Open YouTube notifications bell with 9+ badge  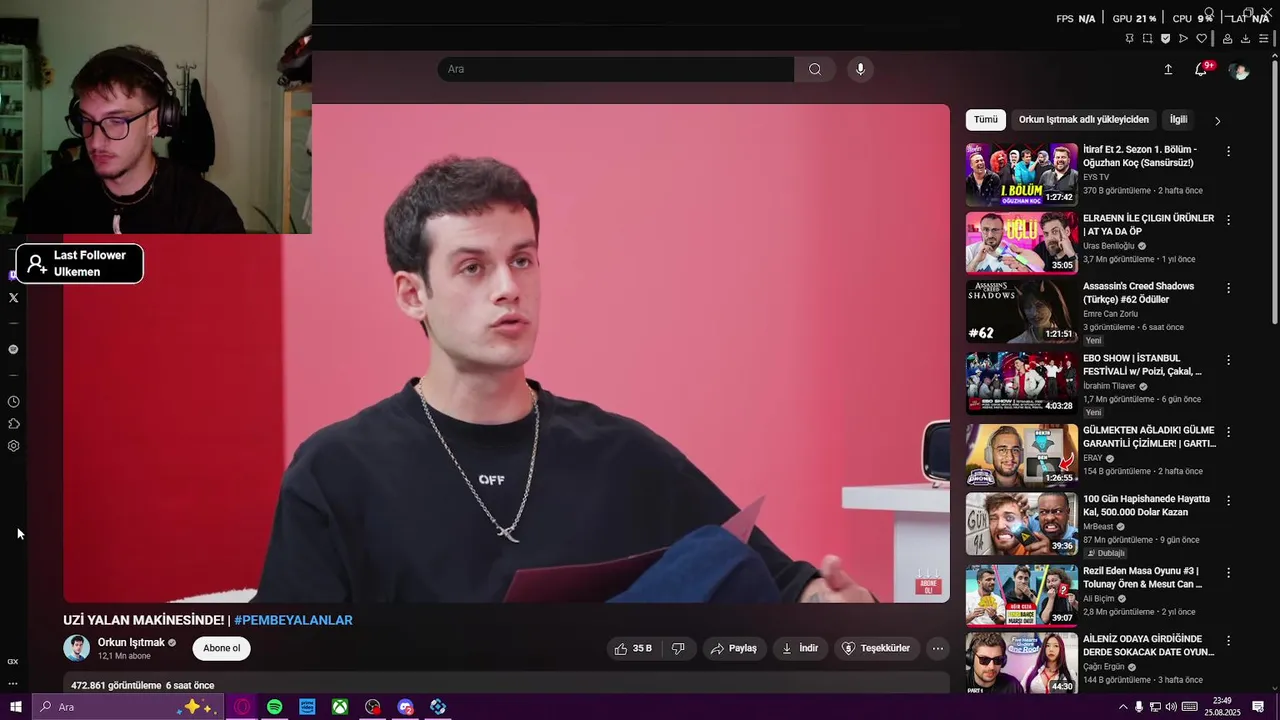[x=1201, y=69]
